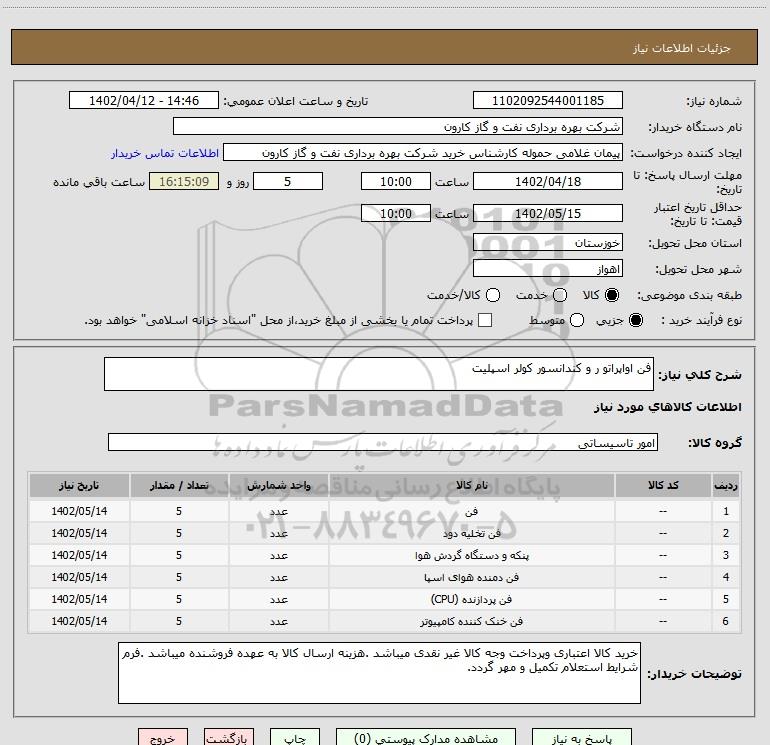Click the پاسخ به نیاز button
This screenshot has height=745, width=770.
tap(581, 738)
